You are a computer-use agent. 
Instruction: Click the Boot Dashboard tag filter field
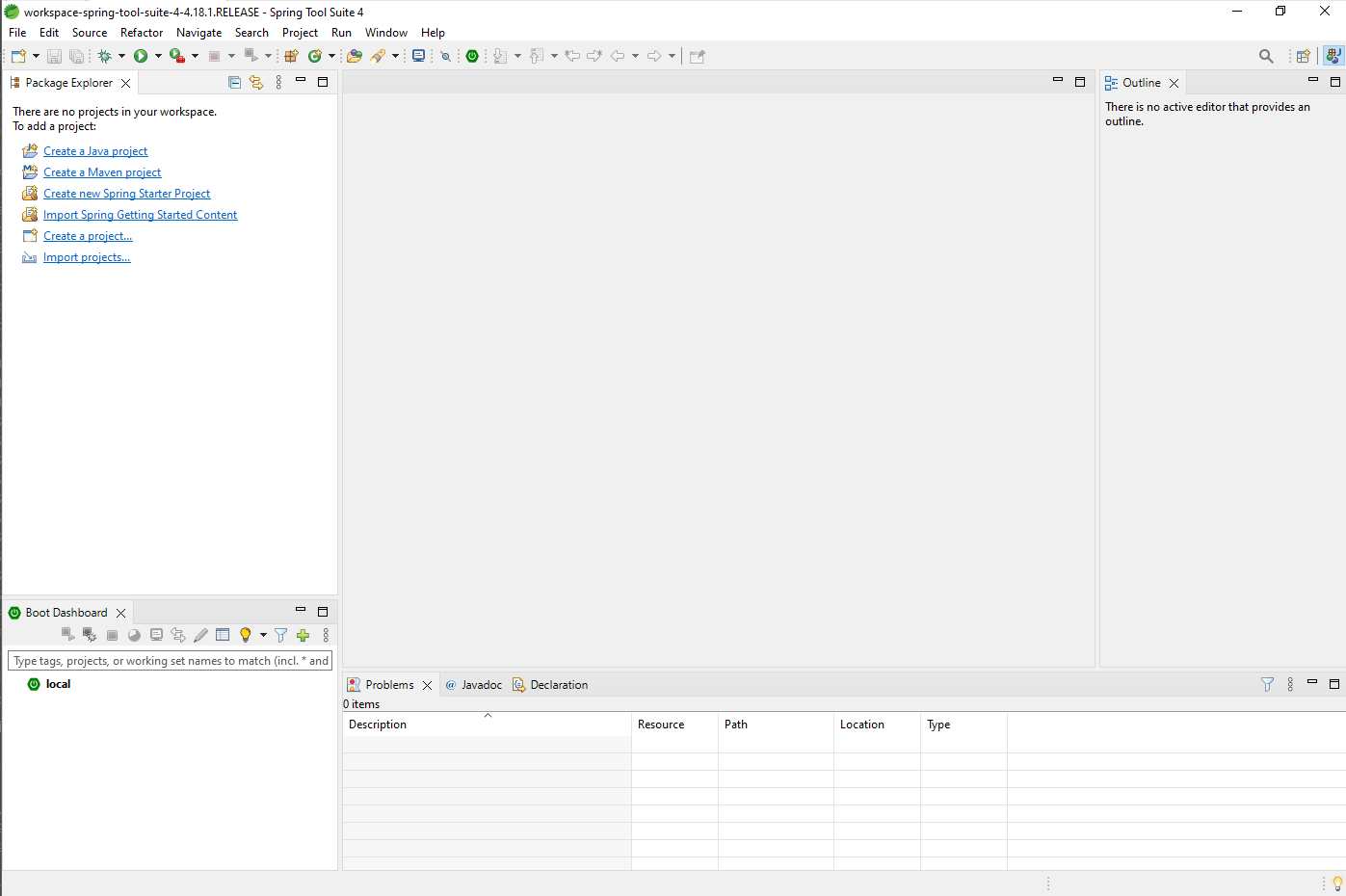click(x=170, y=661)
